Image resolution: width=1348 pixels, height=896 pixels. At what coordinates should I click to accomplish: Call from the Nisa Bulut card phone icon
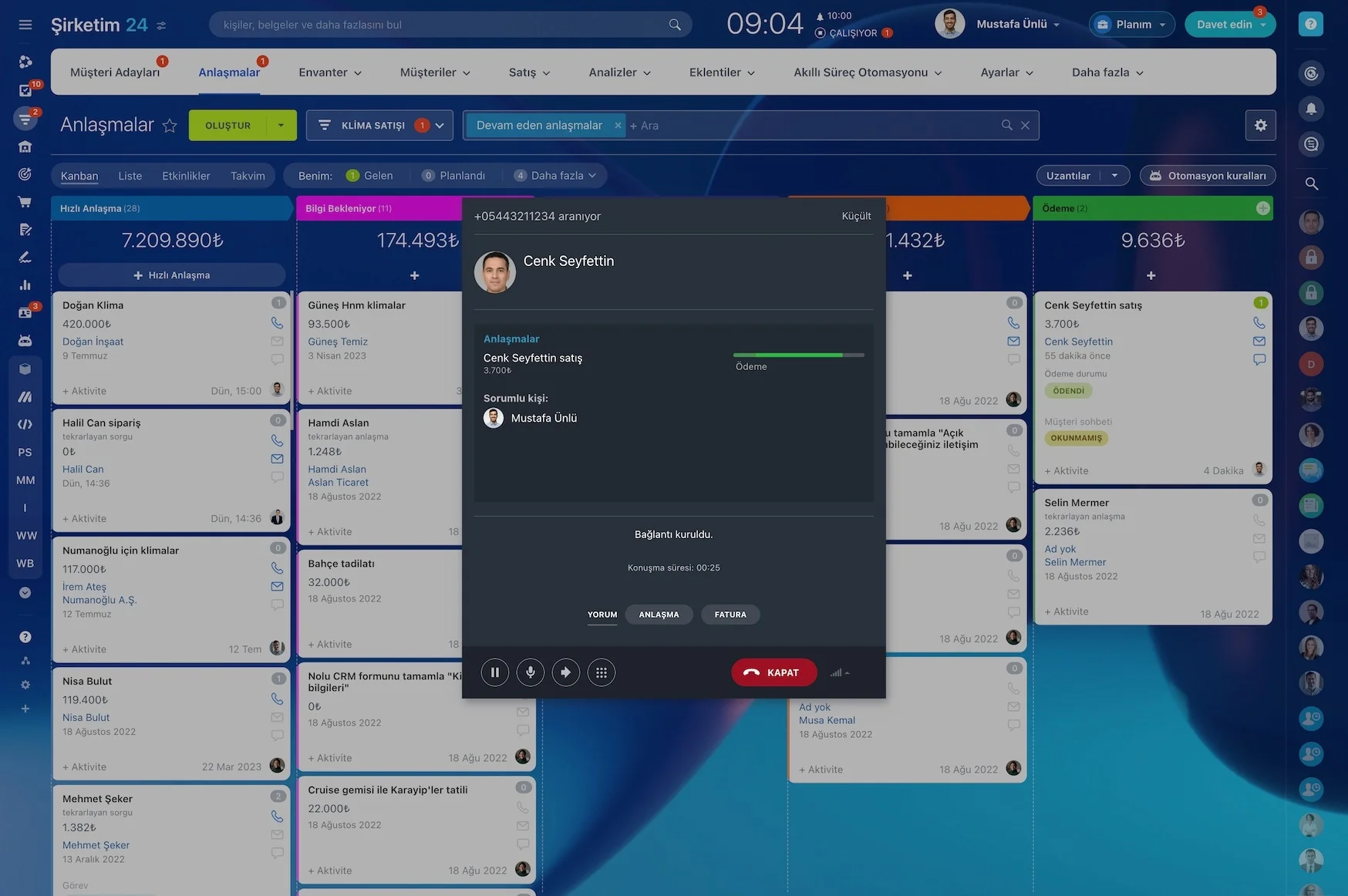pyautogui.click(x=278, y=699)
